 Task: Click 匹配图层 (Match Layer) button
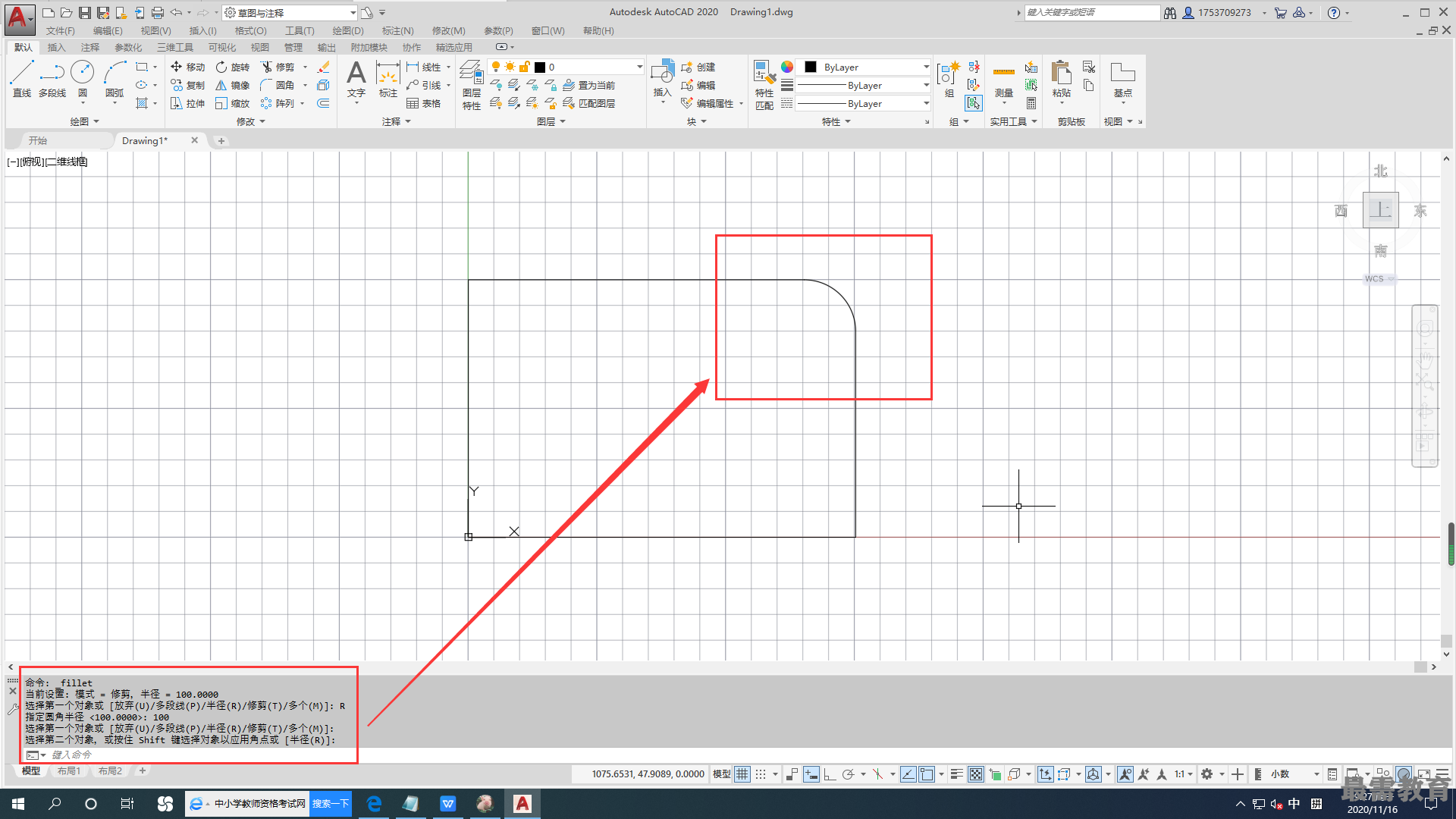pos(588,103)
